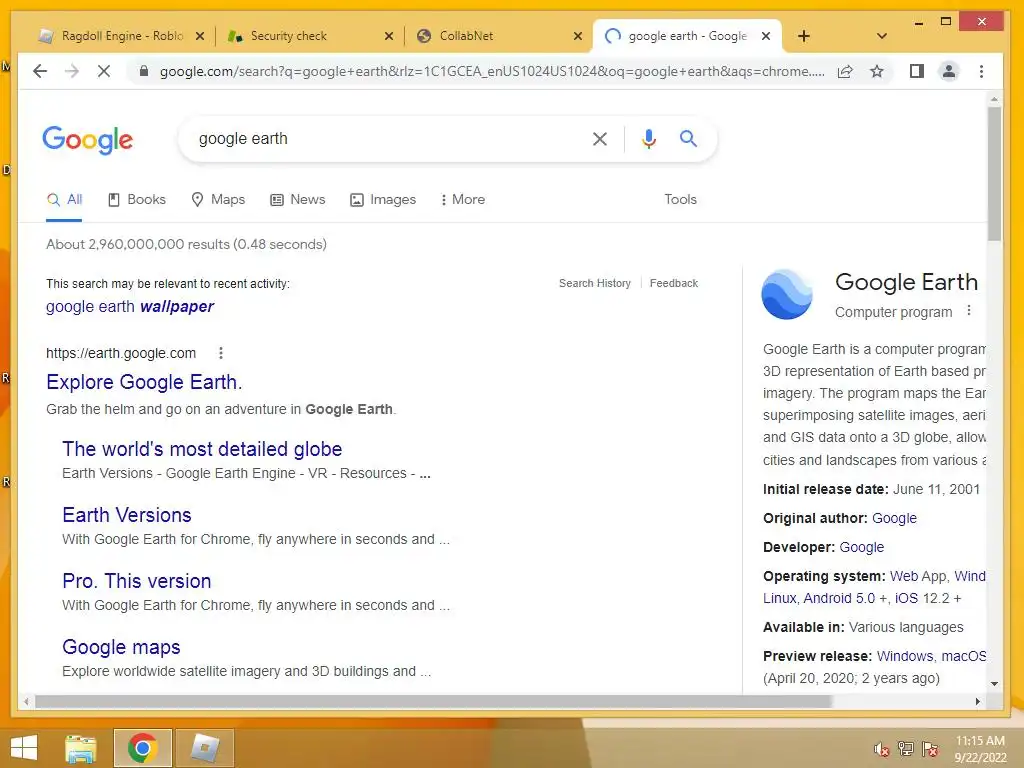Image resolution: width=1024 pixels, height=768 pixels.
Task: Open the Earth Versions sitelink
Action: (127, 515)
